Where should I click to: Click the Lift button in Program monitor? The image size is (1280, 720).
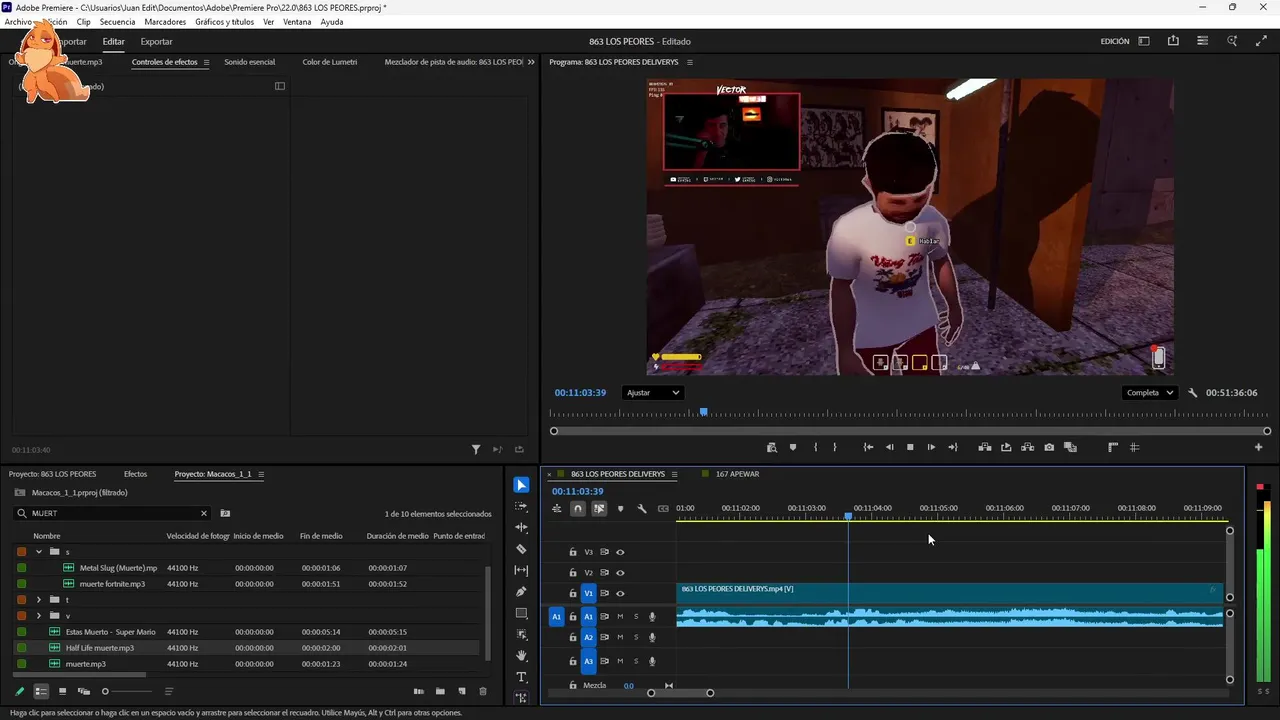point(985,447)
